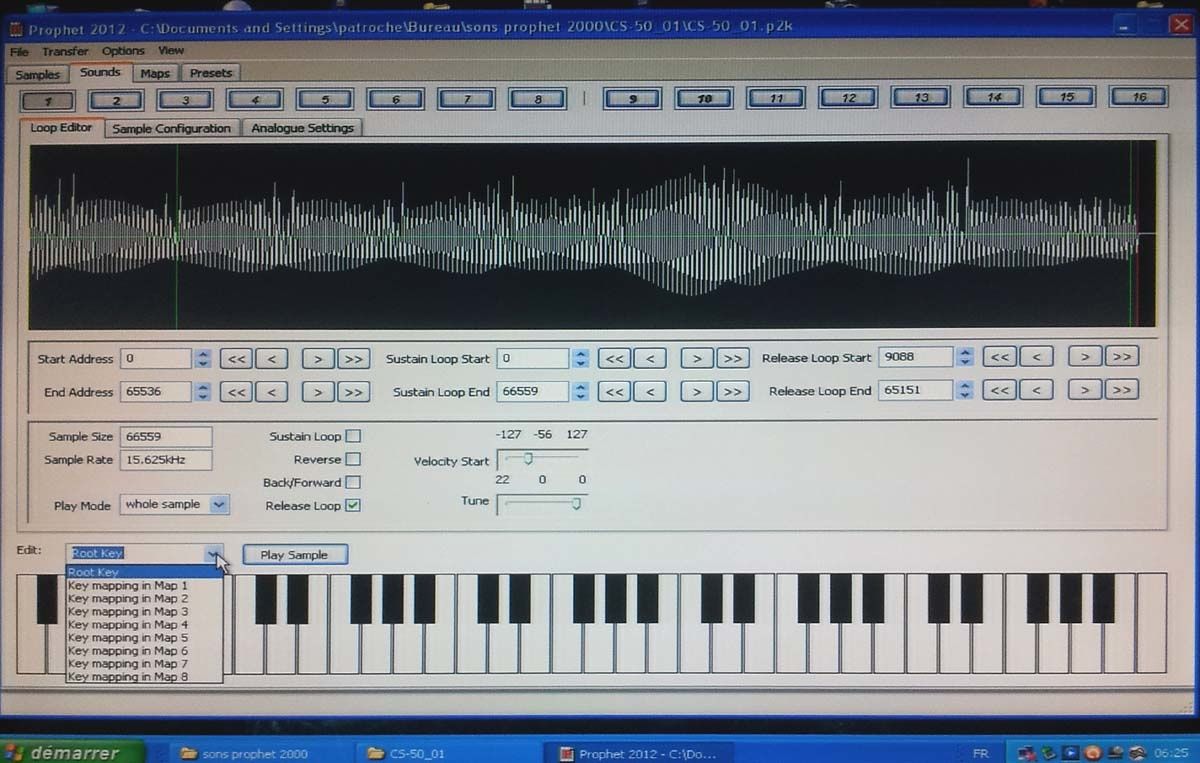Step Release Loop End back with <
Viewport: 1200px width, 763px height.
click(1036, 390)
